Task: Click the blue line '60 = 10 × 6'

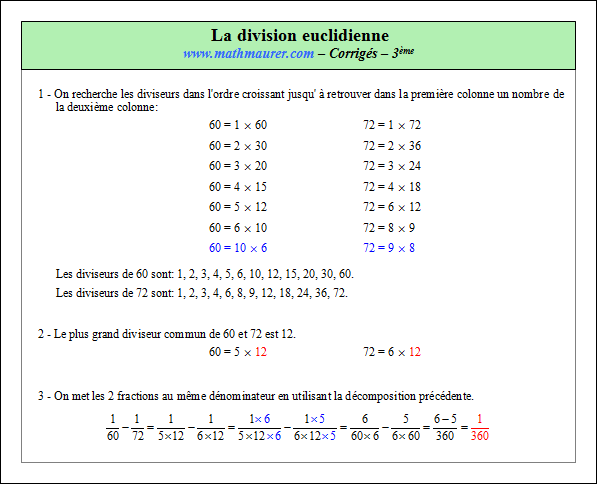Action: click(238, 248)
